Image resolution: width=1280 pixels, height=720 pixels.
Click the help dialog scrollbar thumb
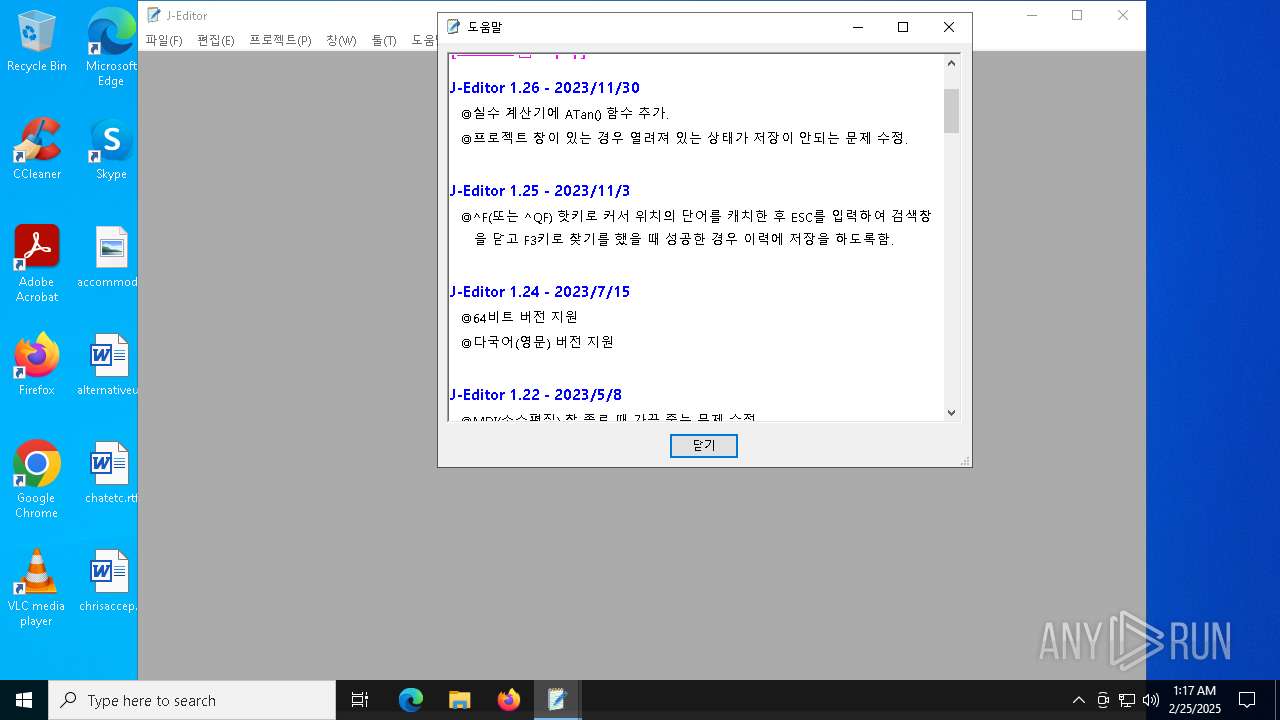951,111
